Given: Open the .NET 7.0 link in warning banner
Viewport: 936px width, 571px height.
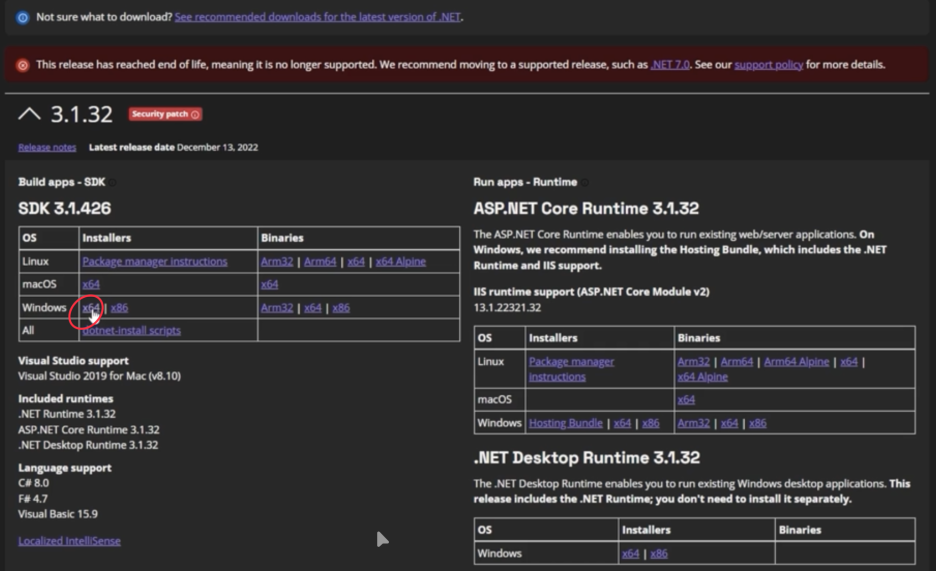Looking at the screenshot, I should click(670, 64).
